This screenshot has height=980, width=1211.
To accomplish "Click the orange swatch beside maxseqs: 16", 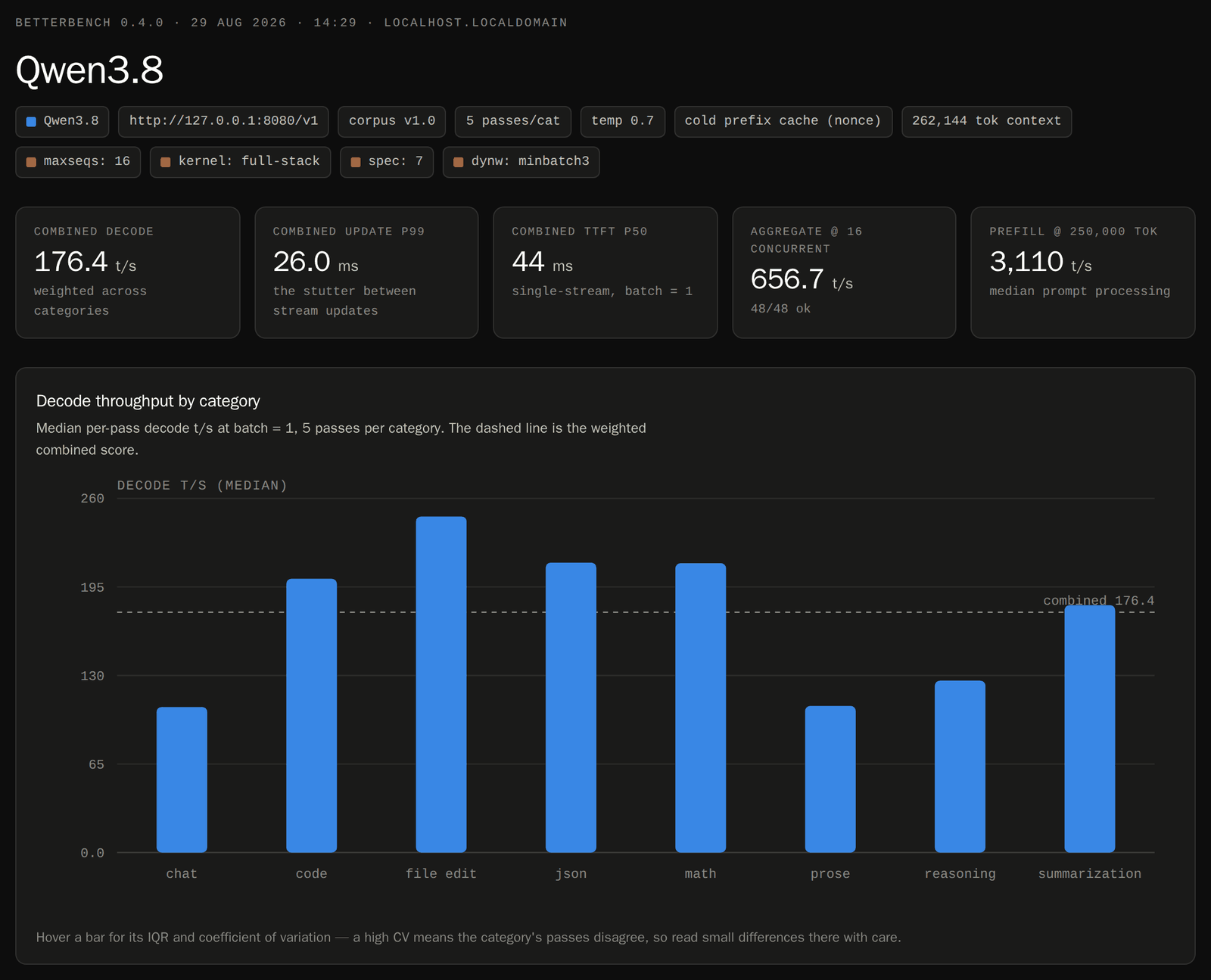I will tap(31, 162).
